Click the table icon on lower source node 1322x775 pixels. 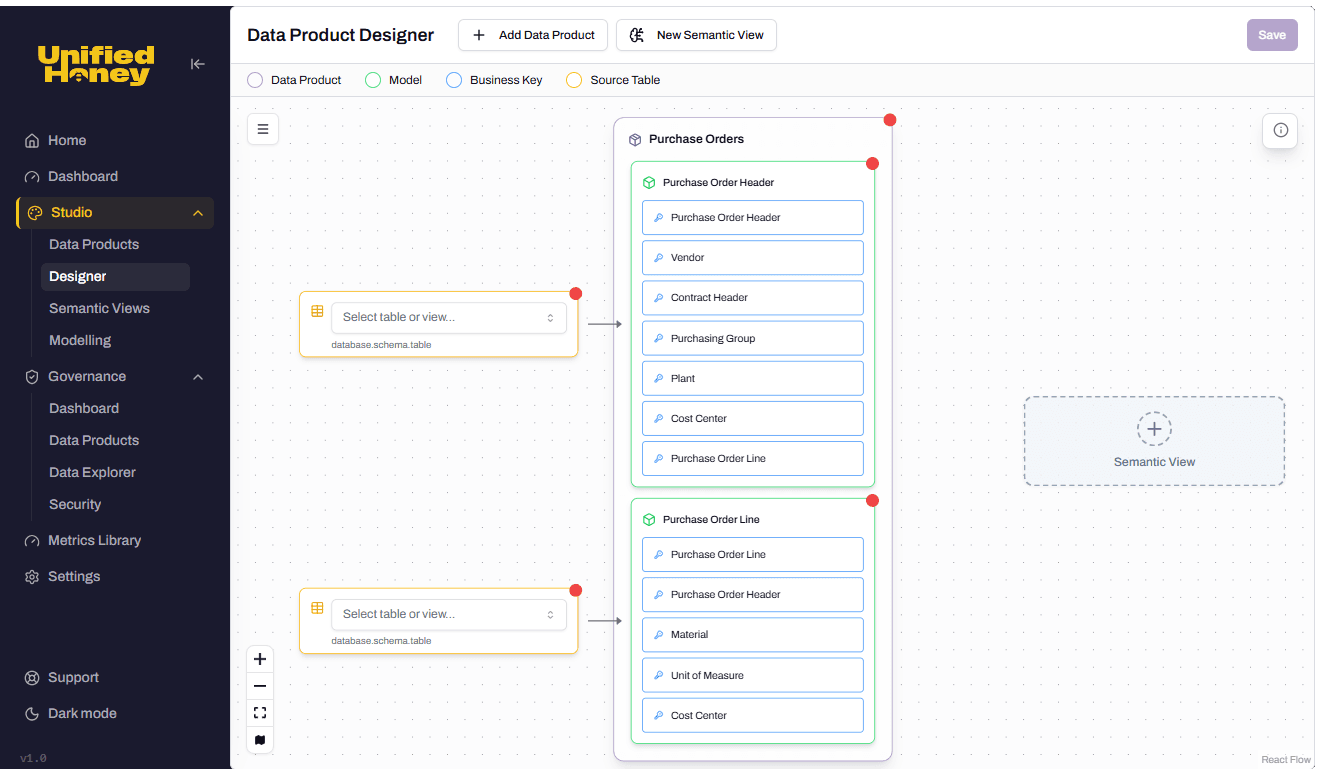point(317,608)
